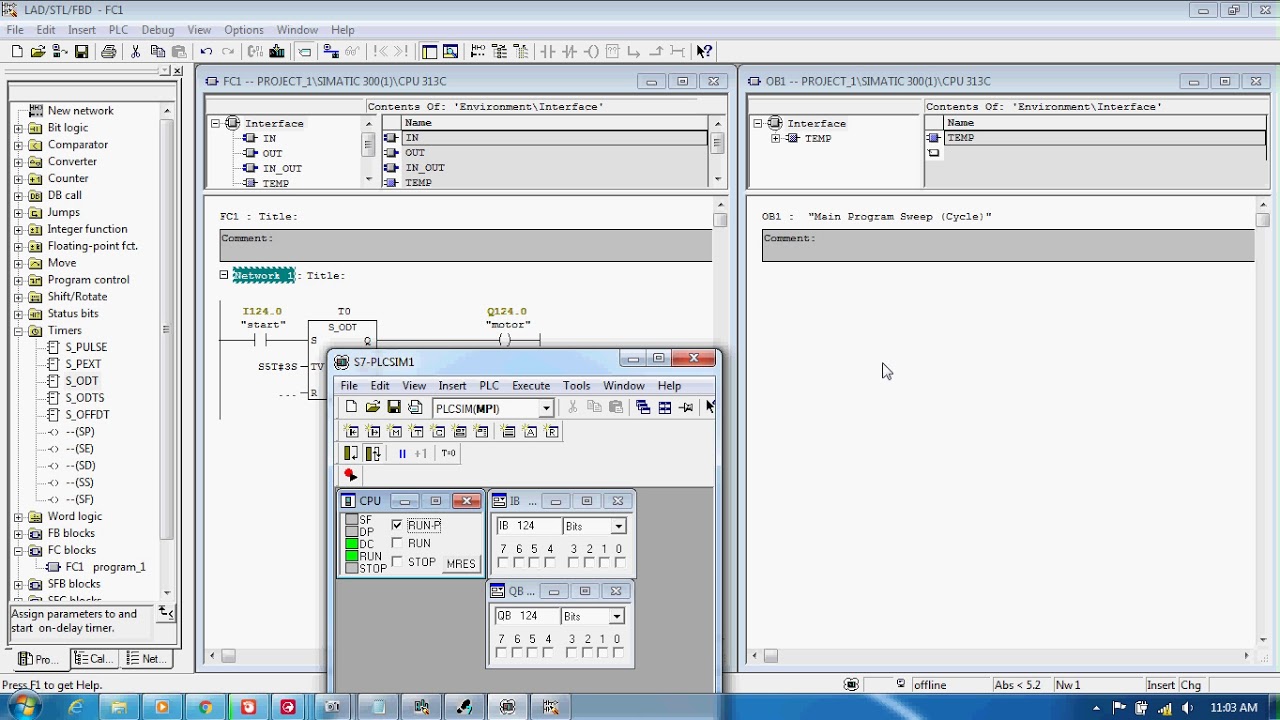
Task: Toggle bit 4 of QB 124
Action: pyautogui.click(x=548, y=653)
